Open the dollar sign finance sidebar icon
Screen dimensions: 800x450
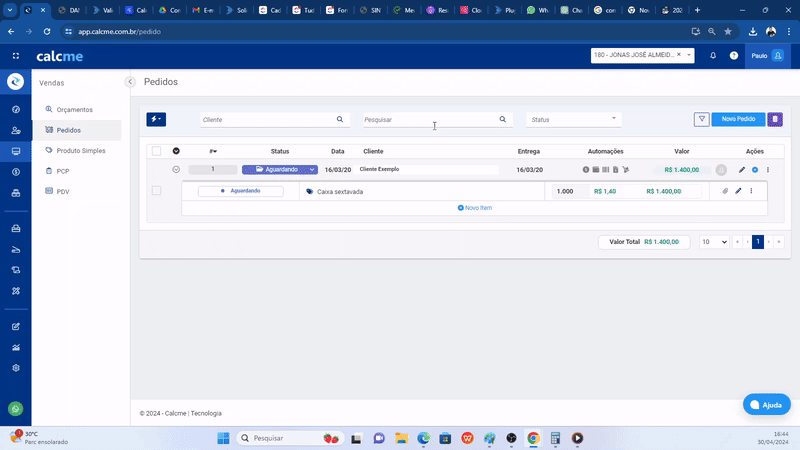(15, 172)
